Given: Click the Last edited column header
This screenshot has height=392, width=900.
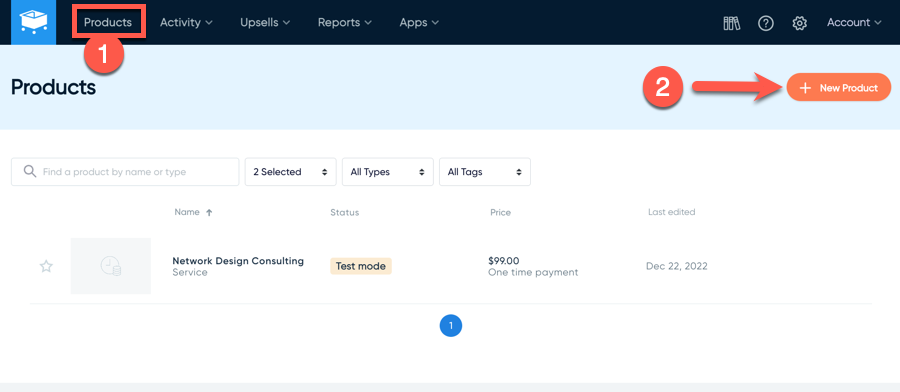Looking at the screenshot, I should pyautogui.click(x=672, y=212).
